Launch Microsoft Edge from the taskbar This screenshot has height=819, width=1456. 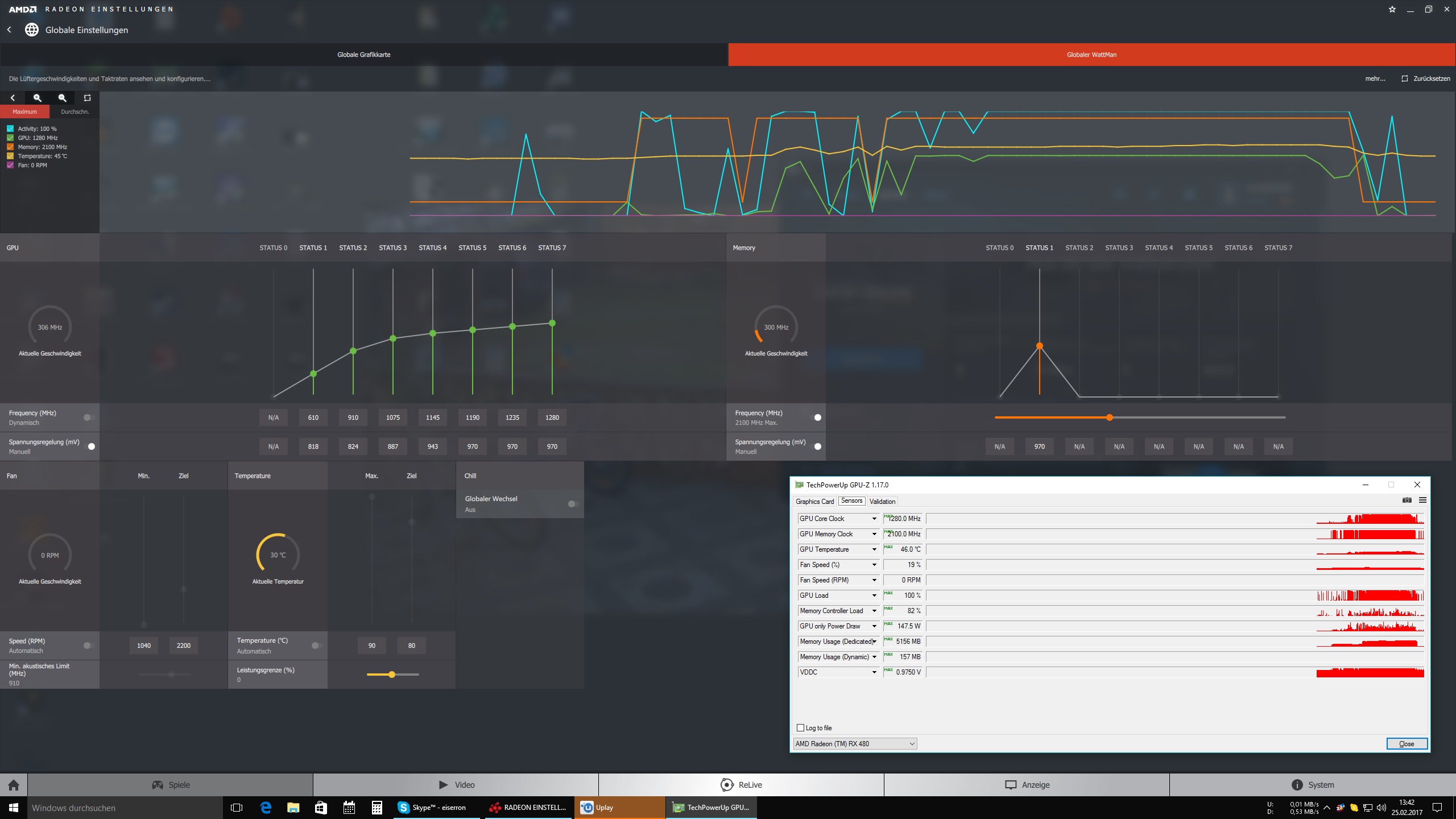265,808
